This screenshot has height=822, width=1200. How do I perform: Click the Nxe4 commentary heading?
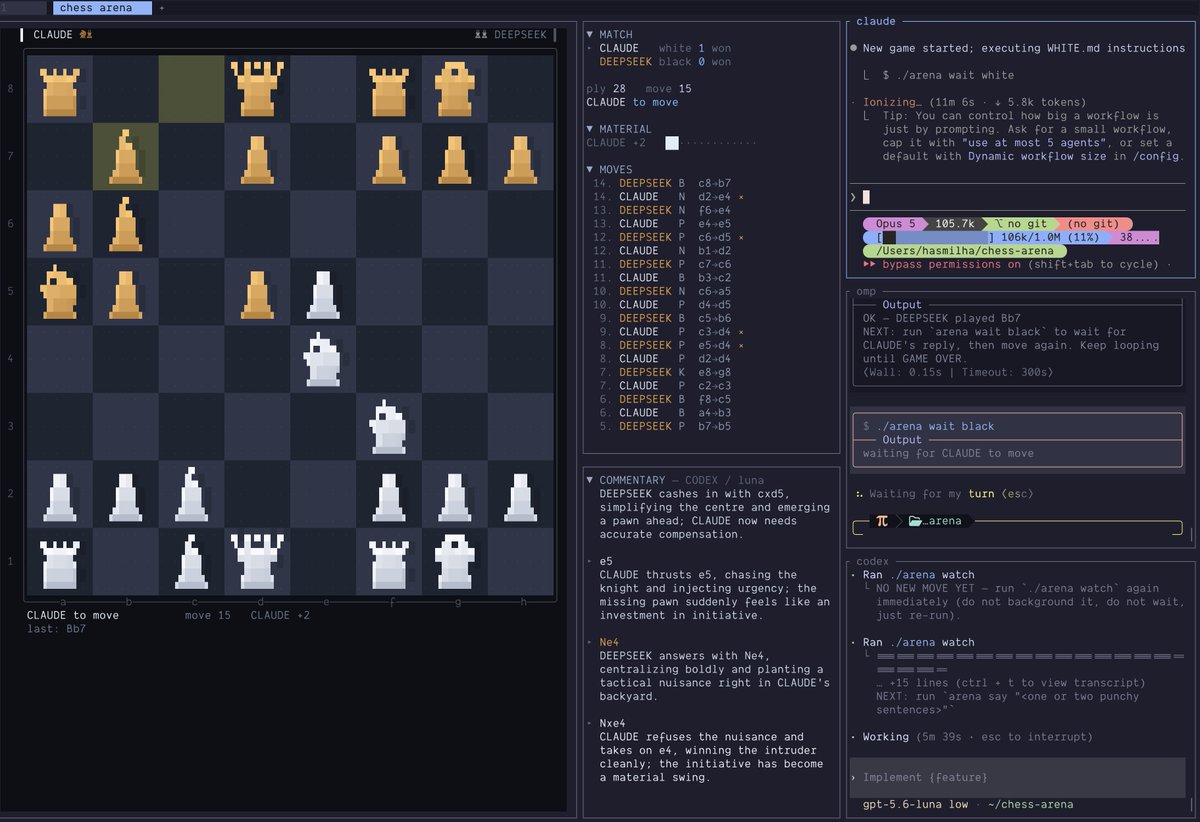coord(612,723)
